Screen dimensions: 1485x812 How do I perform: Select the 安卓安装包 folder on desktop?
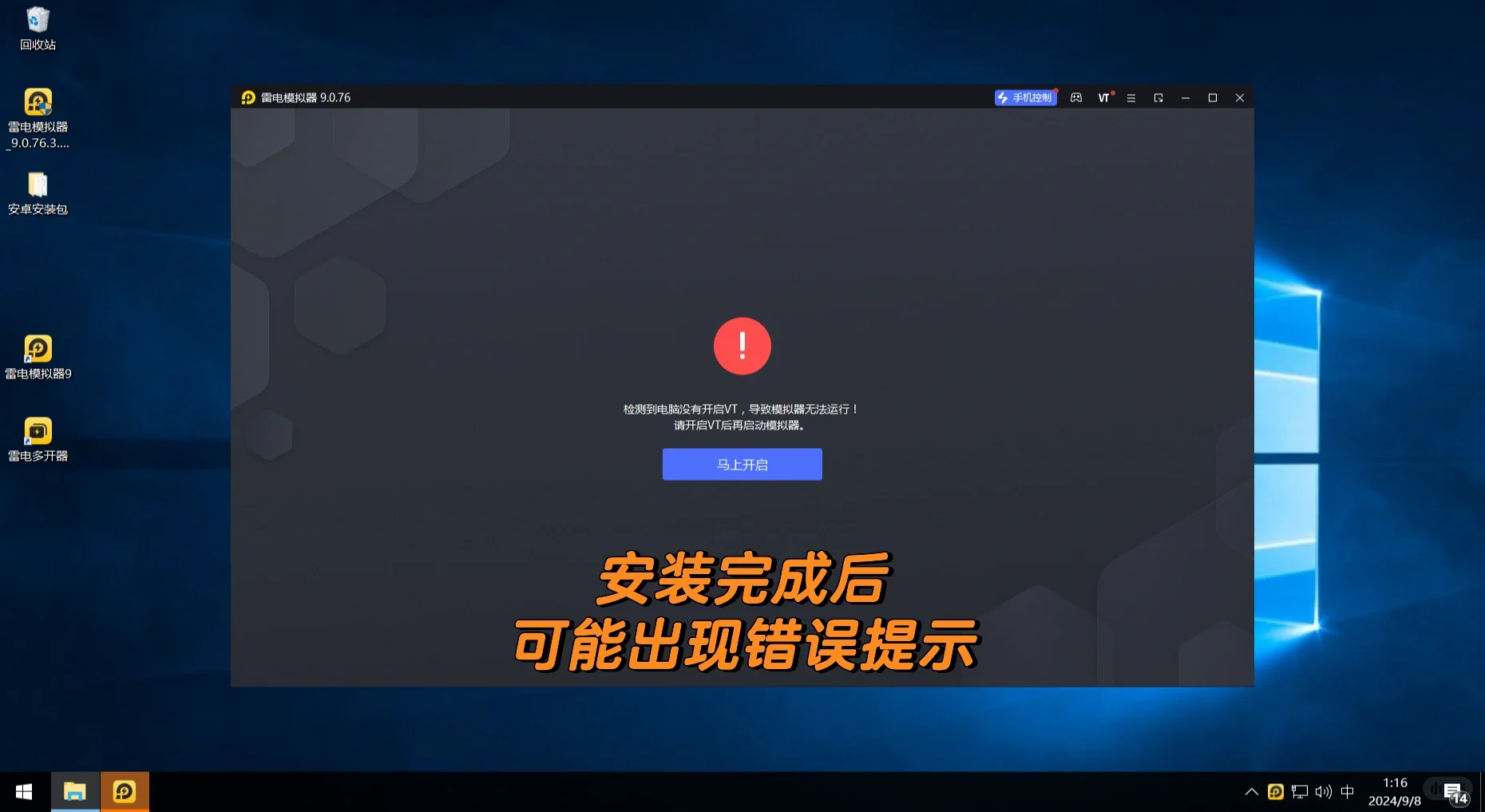point(38,193)
